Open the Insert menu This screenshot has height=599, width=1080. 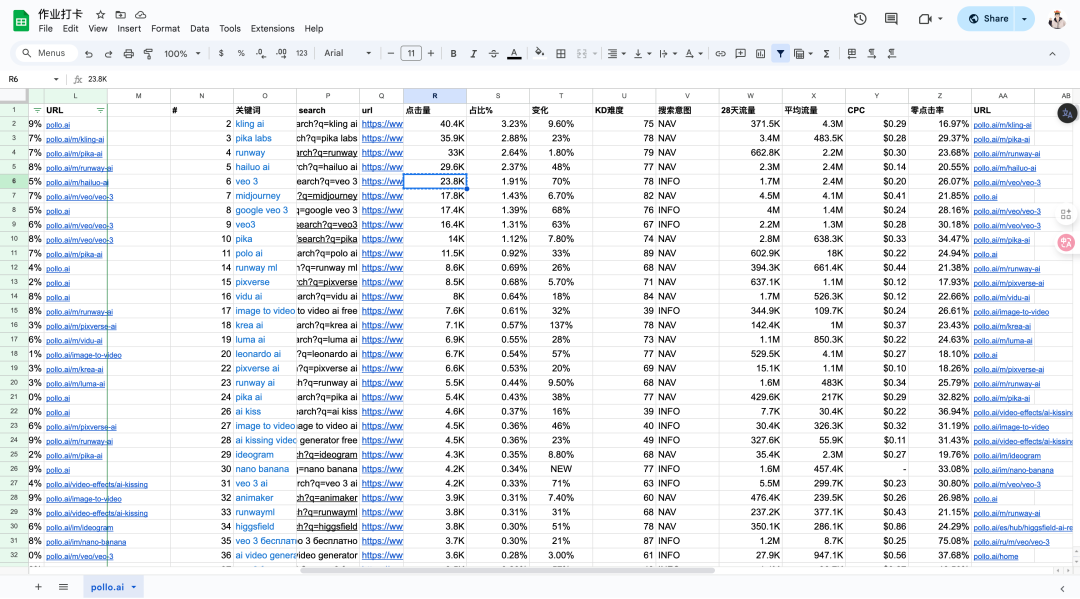coord(129,29)
